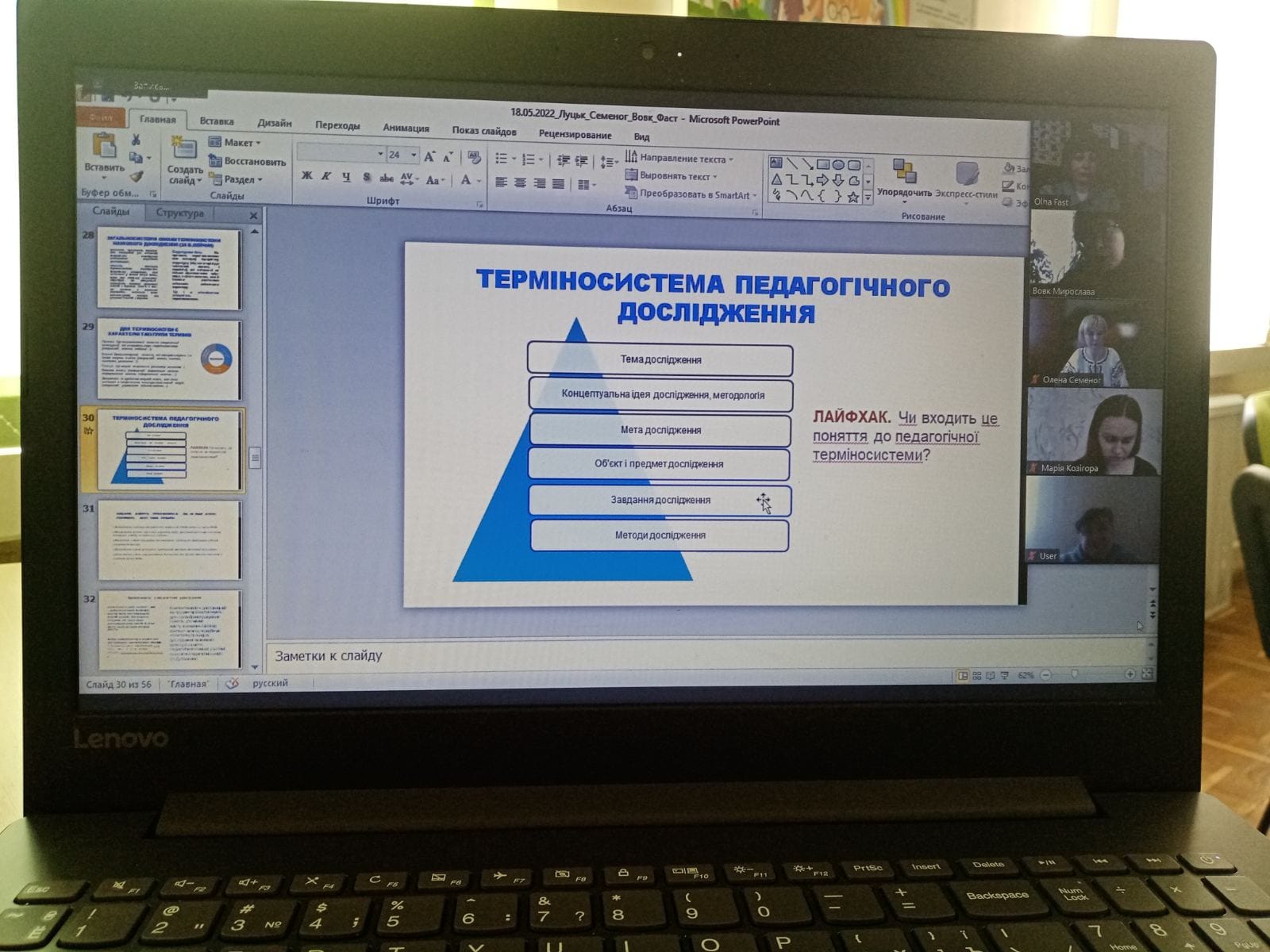Click Преобразовать в SmartArt
Viewport: 1270px width, 952px height.
tap(691, 194)
